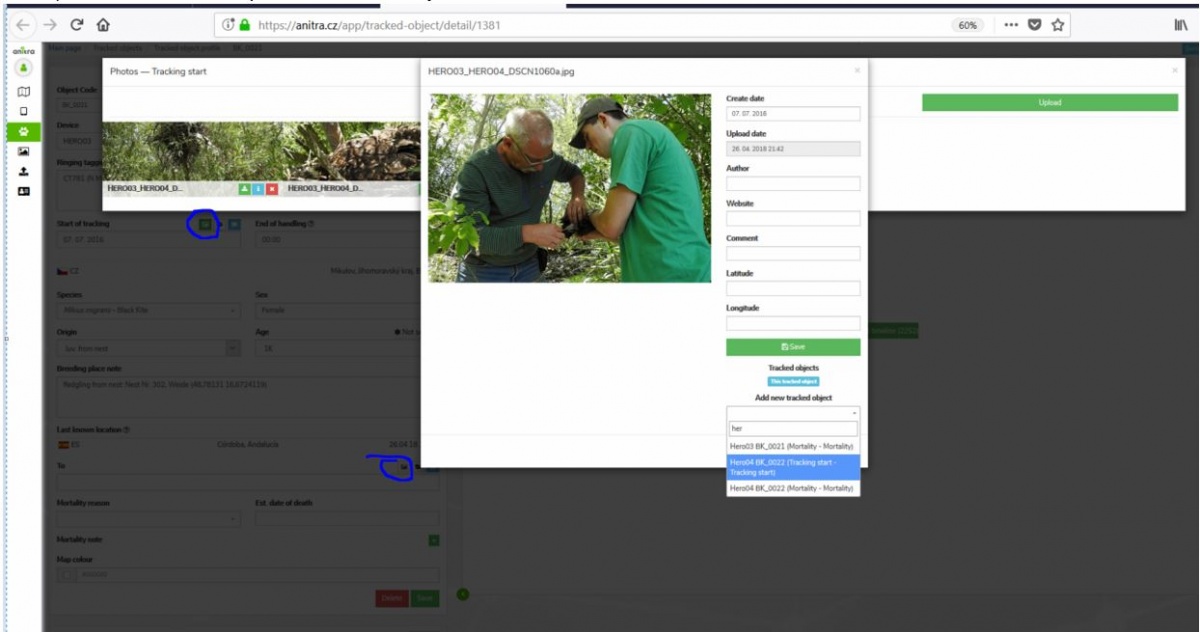Open the photo gallery sidebar icon
Screen dimensions: 1200x632
[23, 152]
